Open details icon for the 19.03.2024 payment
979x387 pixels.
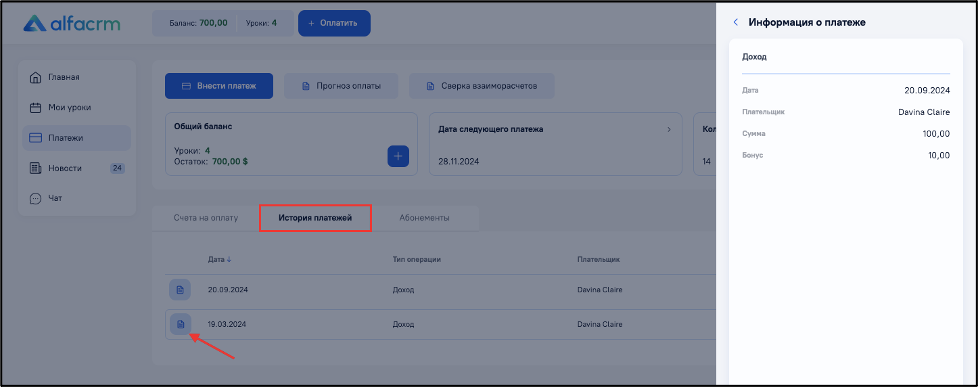180,325
